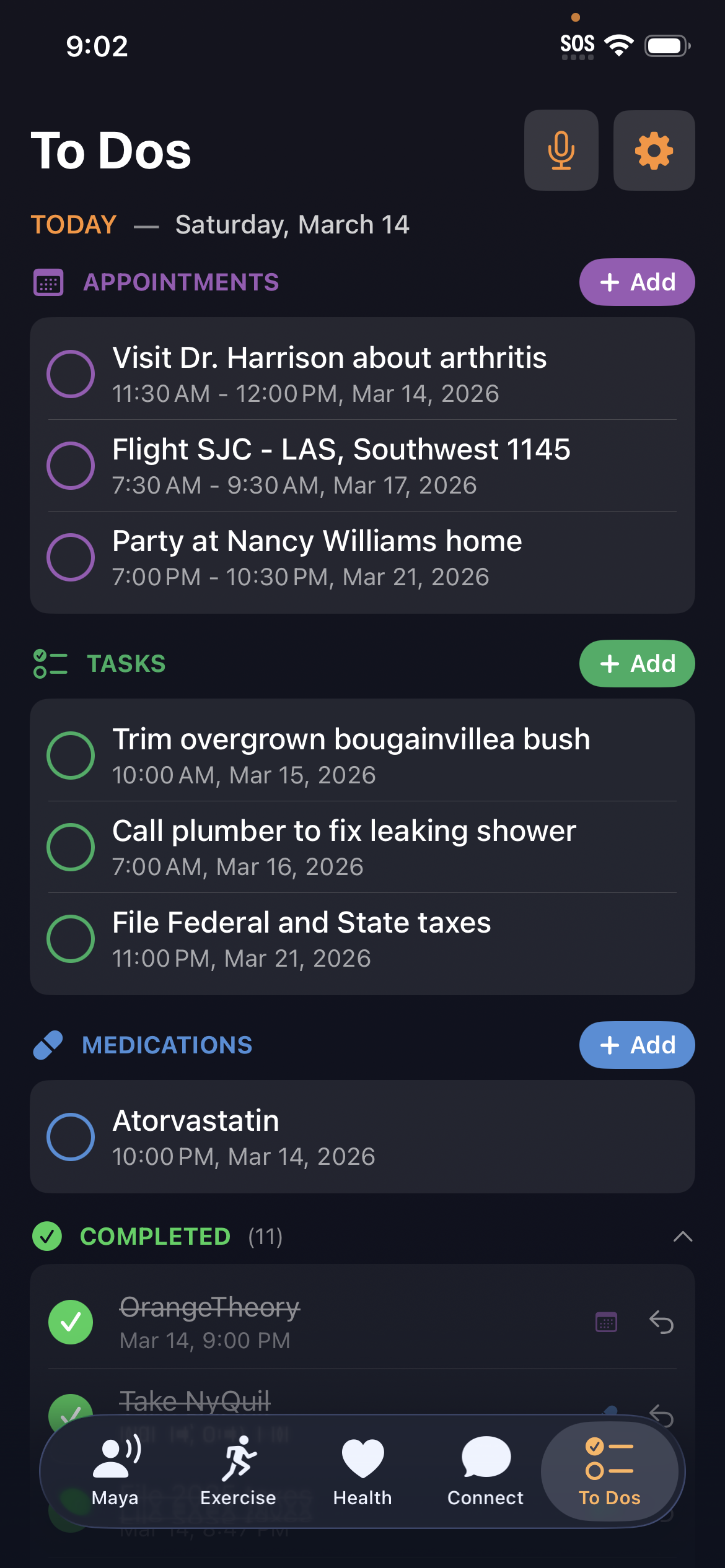The height and width of the screenshot is (1568, 725).
Task: Open settings via the gear icon
Action: [x=654, y=150]
